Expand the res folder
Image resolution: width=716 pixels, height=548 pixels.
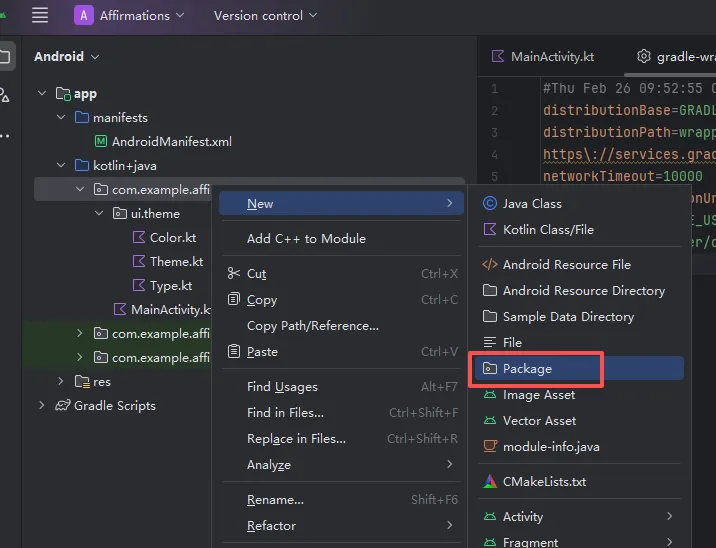62,382
